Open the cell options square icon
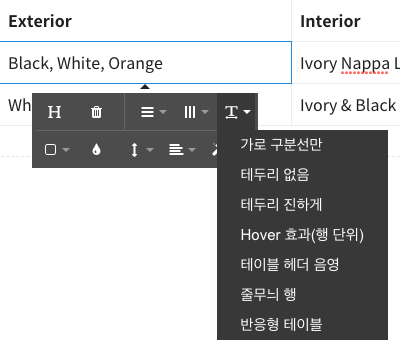Viewport: 400px width, 360px height. pyautogui.click(x=56, y=150)
